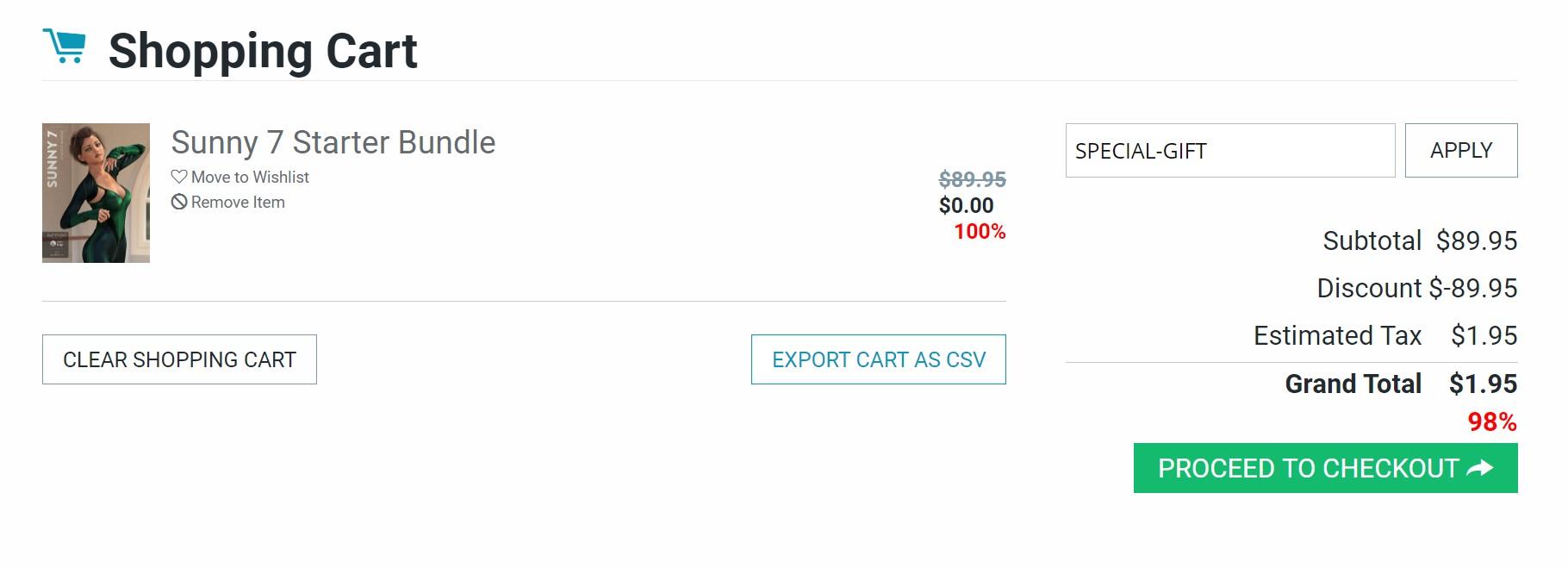Click the Remove Item link text
Viewport: 1568px width, 568px height.
[x=238, y=202]
